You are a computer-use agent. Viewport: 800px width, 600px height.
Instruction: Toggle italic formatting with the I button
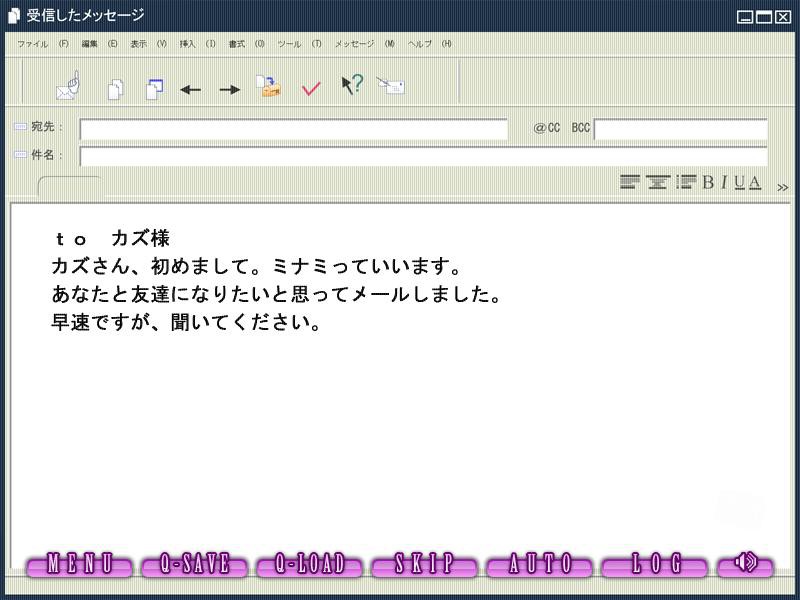tap(724, 182)
